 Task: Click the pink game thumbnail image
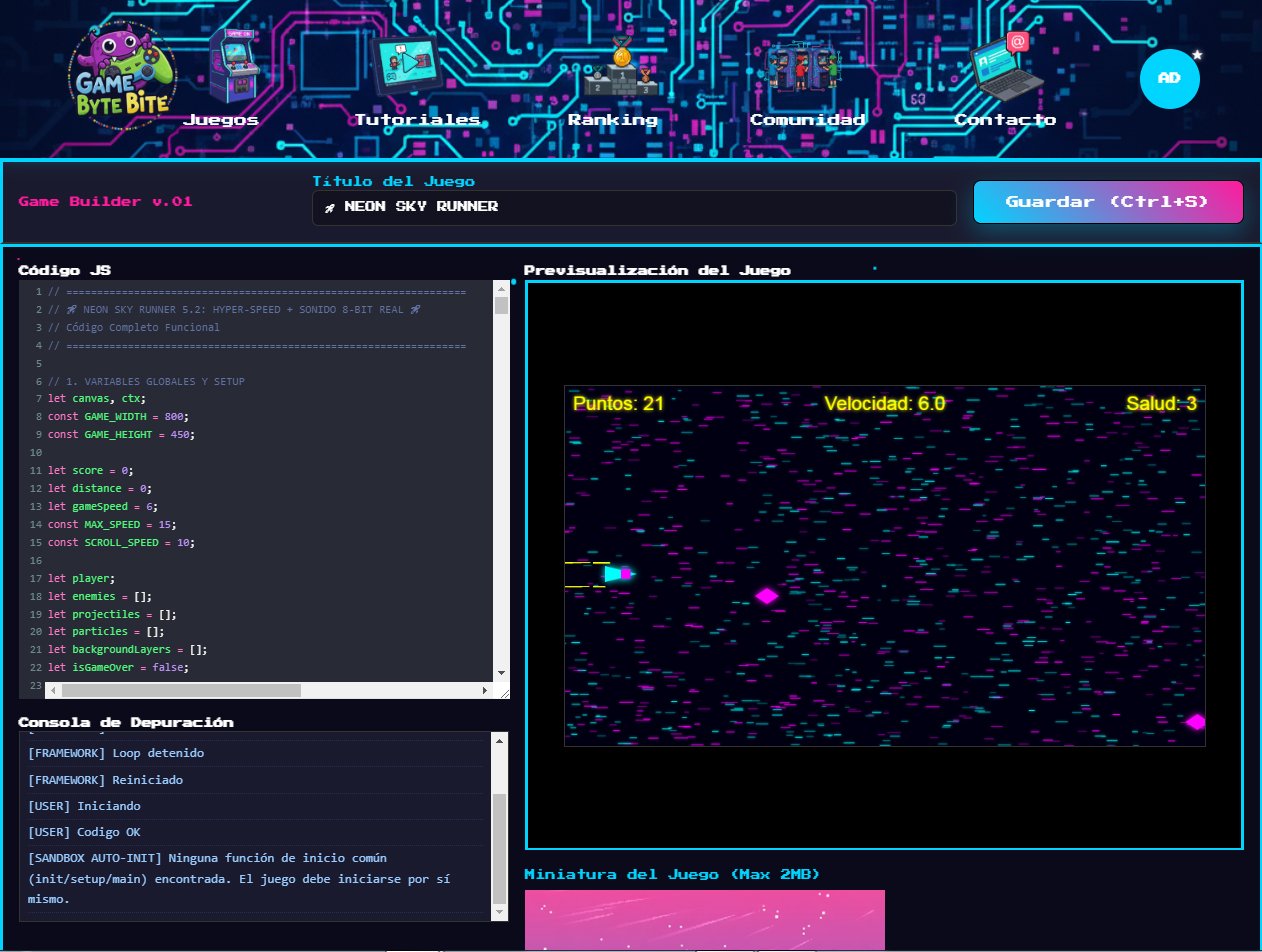(704, 920)
